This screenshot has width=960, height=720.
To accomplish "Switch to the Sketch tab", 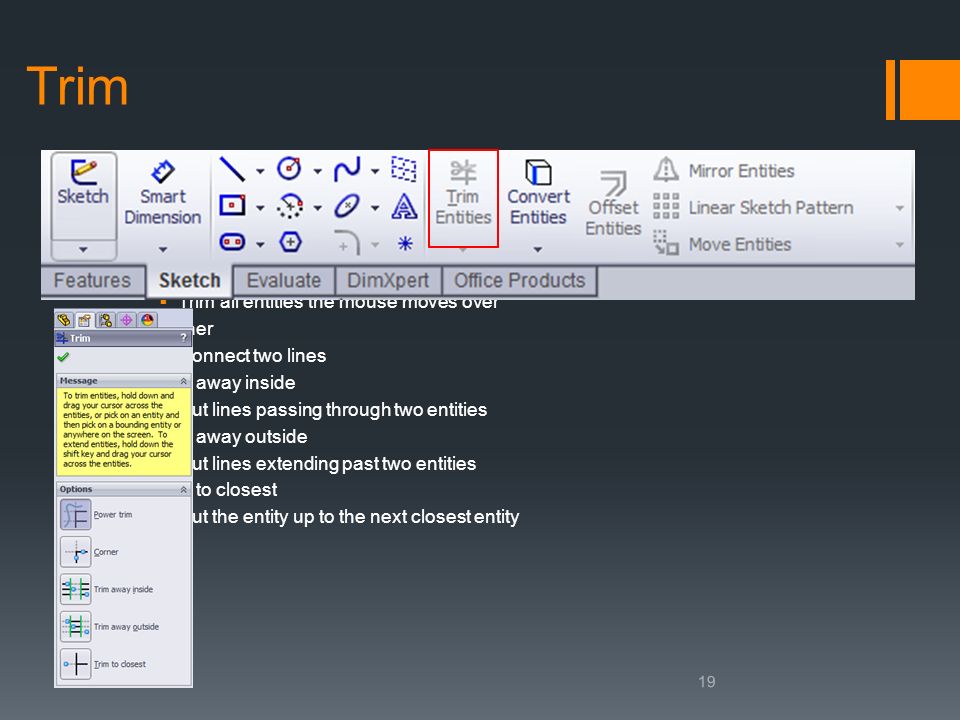I will pyautogui.click(x=189, y=280).
